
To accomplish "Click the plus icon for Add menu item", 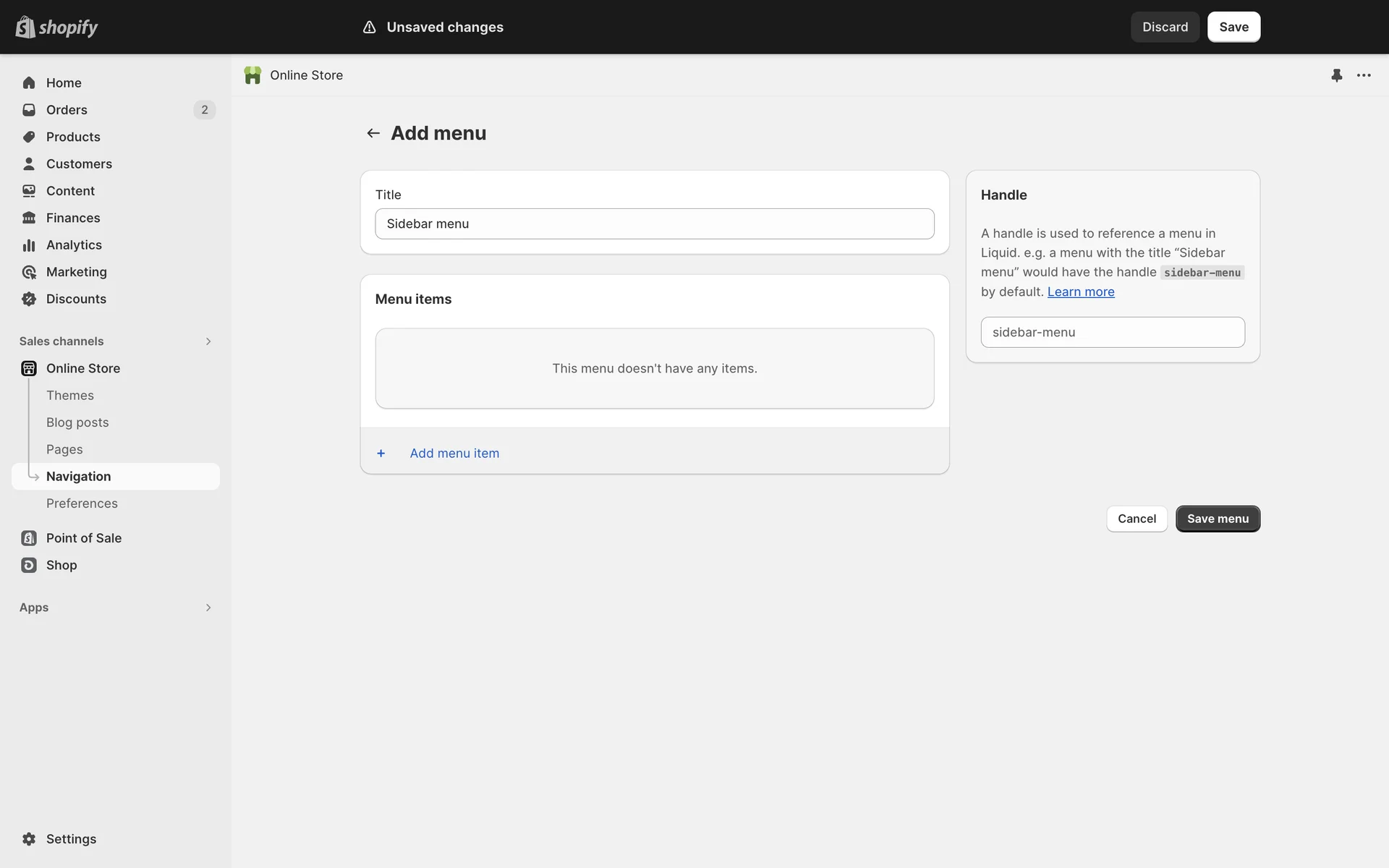I will (381, 454).
